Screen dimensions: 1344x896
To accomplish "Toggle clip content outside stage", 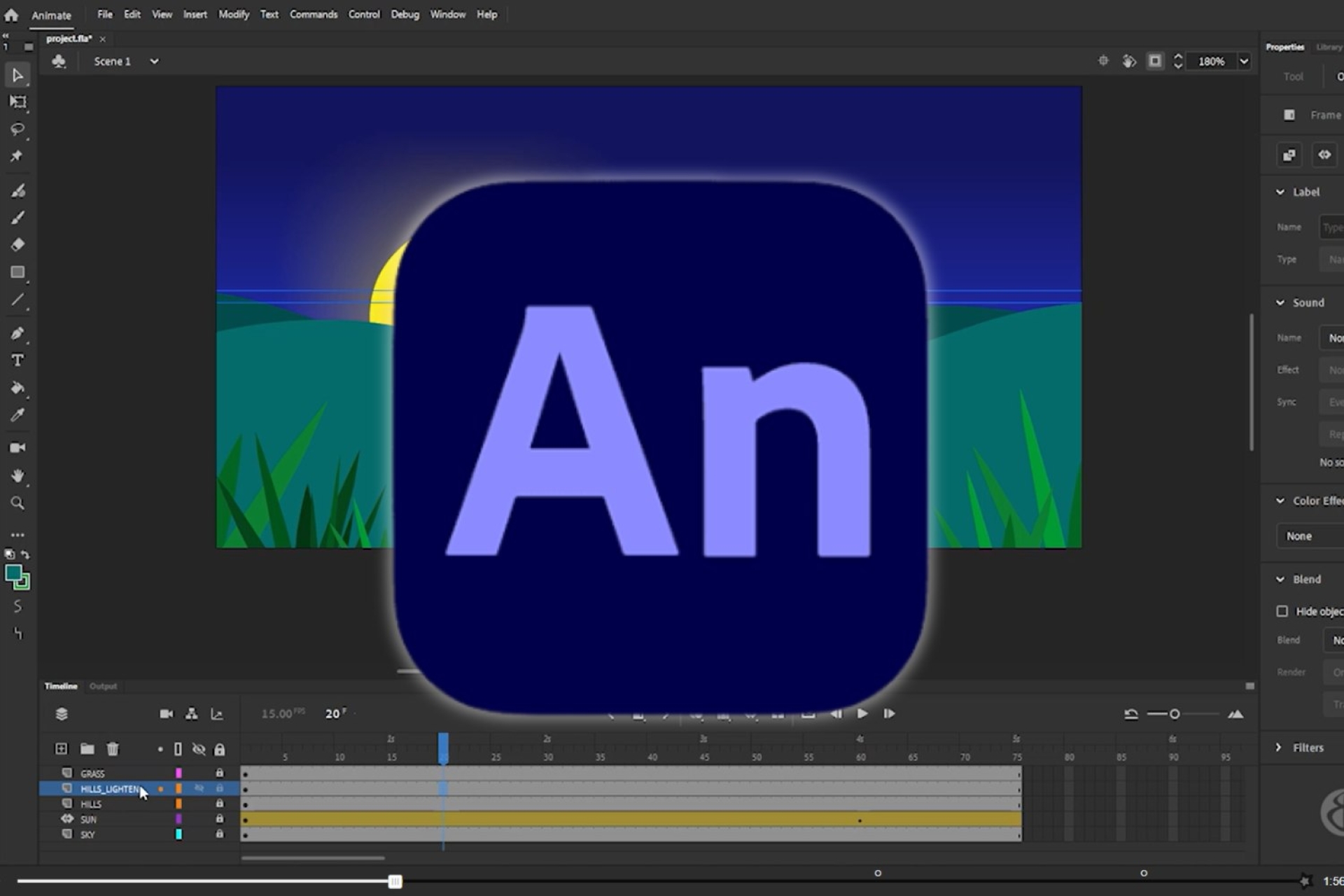I will [x=1155, y=61].
